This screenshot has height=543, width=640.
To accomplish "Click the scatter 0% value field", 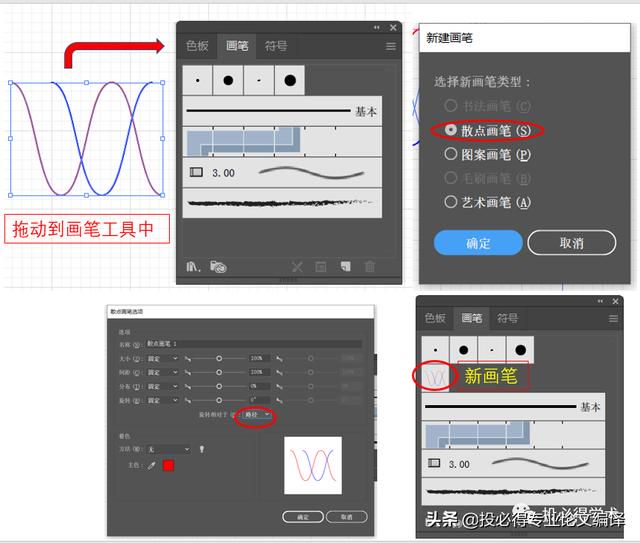I will point(260,386).
